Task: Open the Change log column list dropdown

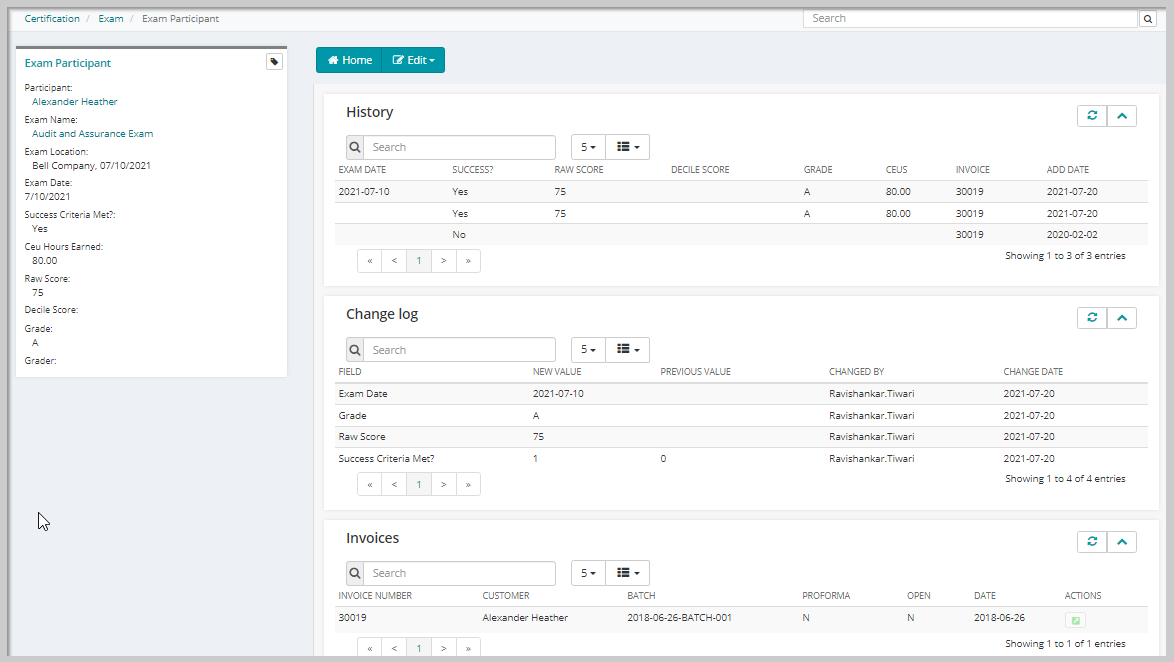Action: pos(628,350)
